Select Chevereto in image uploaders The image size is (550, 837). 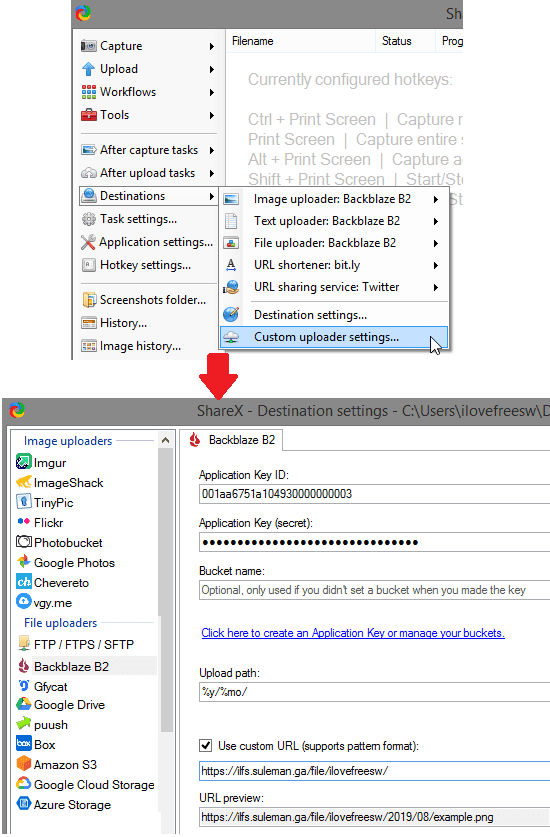61,582
